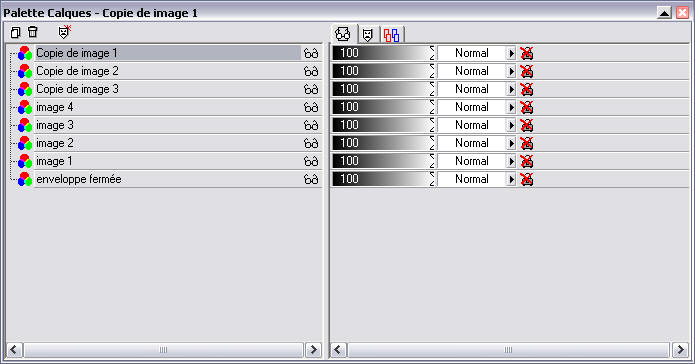Image resolution: width=695 pixels, height=364 pixels.
Task: Toggle transparency lock for image 1
Action: click(x=527, y=161)
